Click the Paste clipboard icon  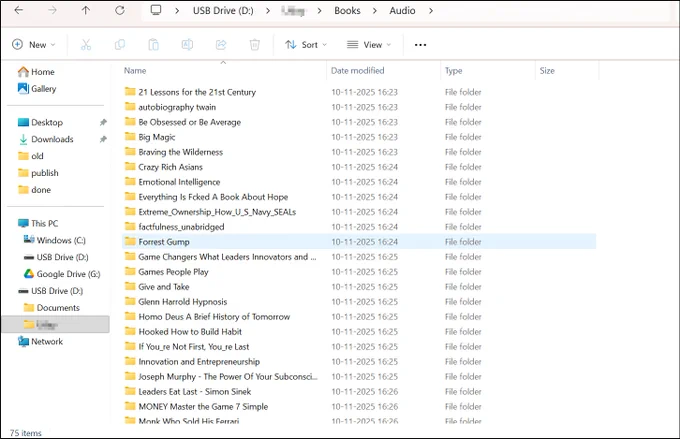pos(154,44)
